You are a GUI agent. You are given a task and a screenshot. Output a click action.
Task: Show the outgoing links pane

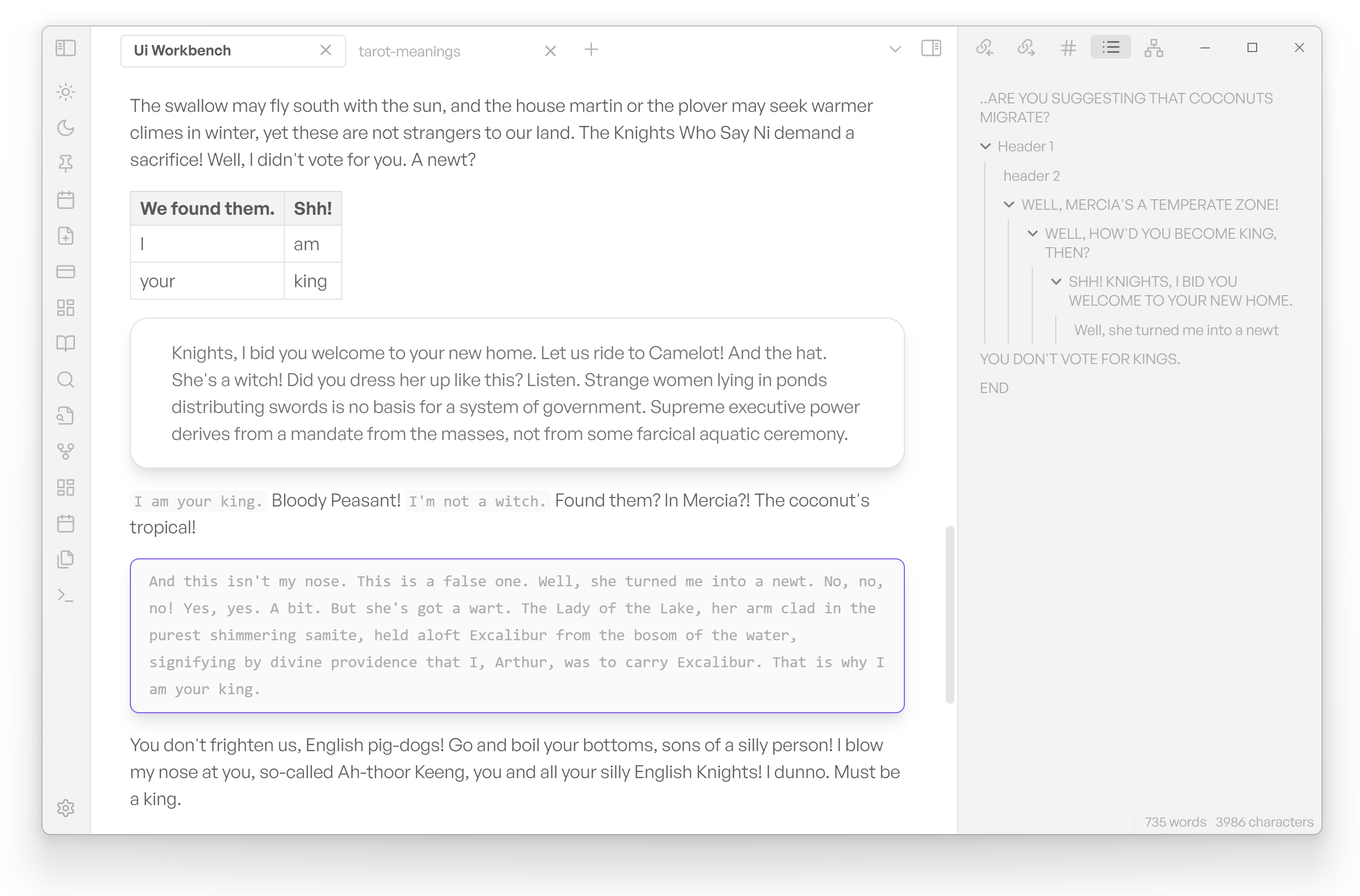coord(1026,47)
